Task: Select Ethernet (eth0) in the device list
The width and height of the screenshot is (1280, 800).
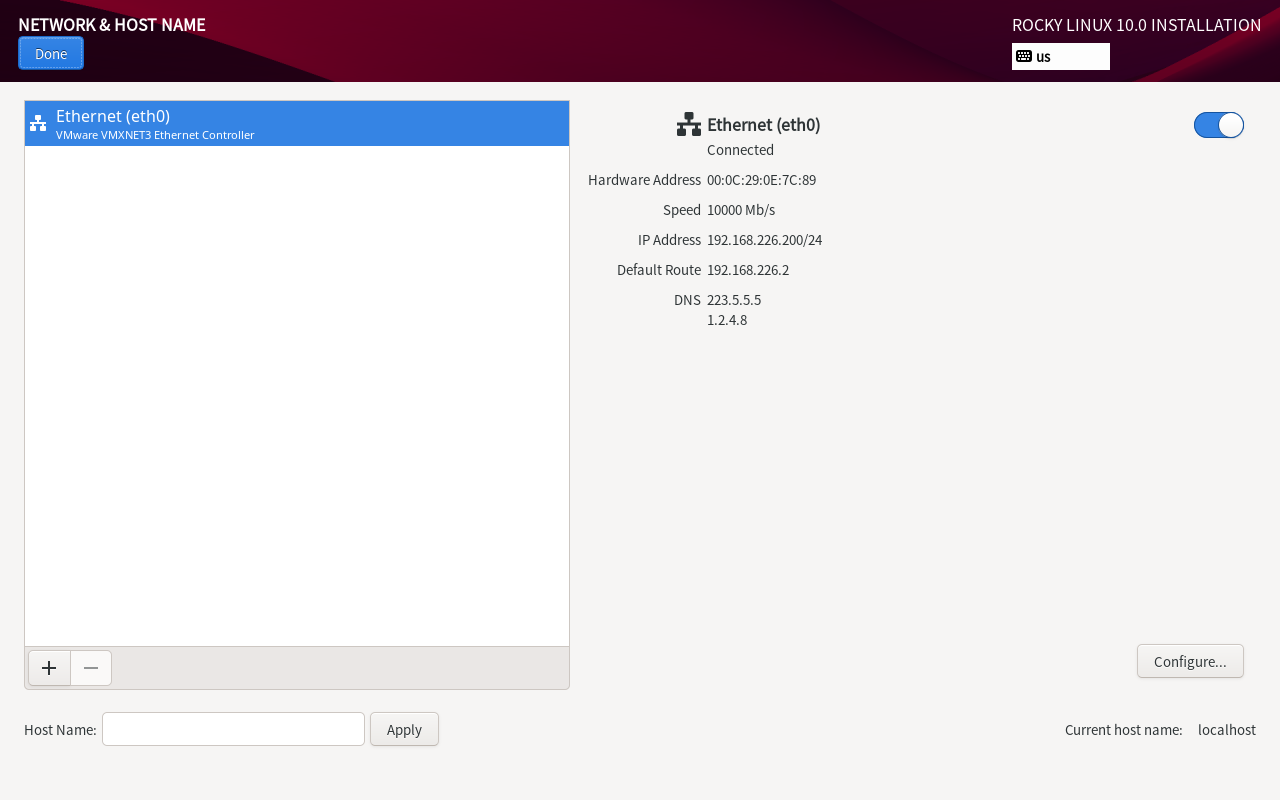Action: pyautogui.click(x=297, y=124)
